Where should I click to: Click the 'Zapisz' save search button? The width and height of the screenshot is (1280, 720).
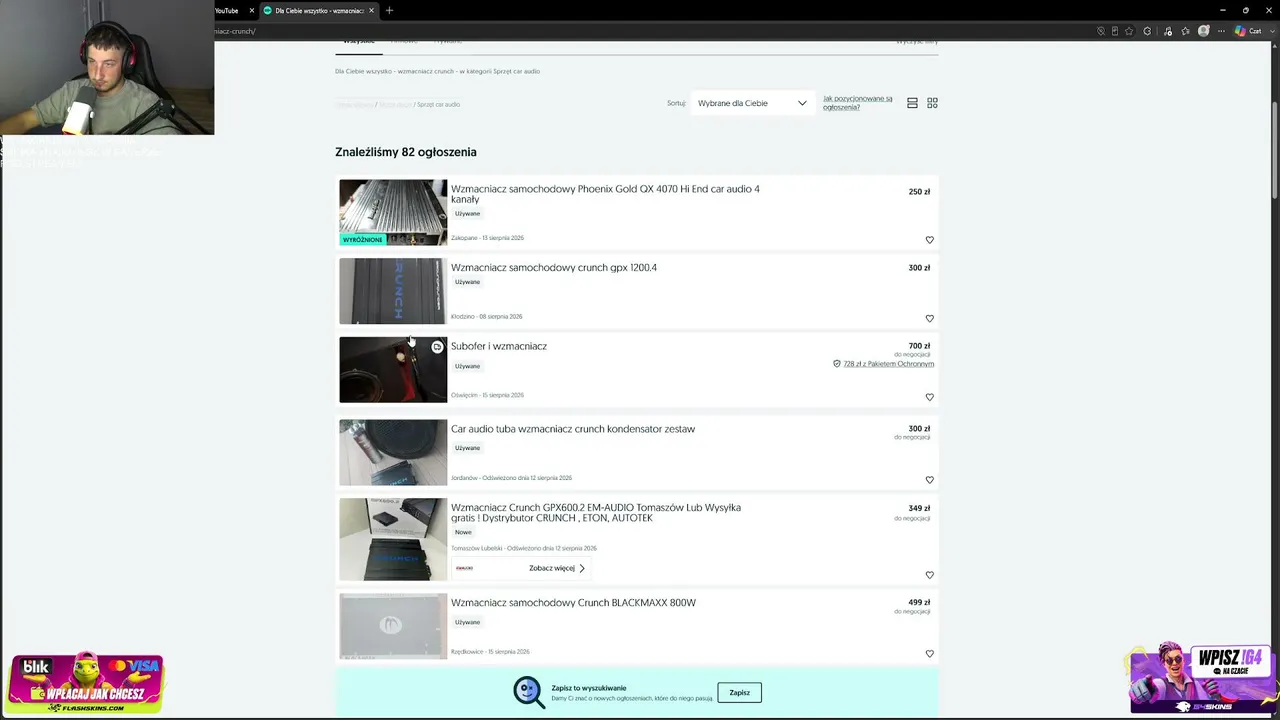[740, 692]
